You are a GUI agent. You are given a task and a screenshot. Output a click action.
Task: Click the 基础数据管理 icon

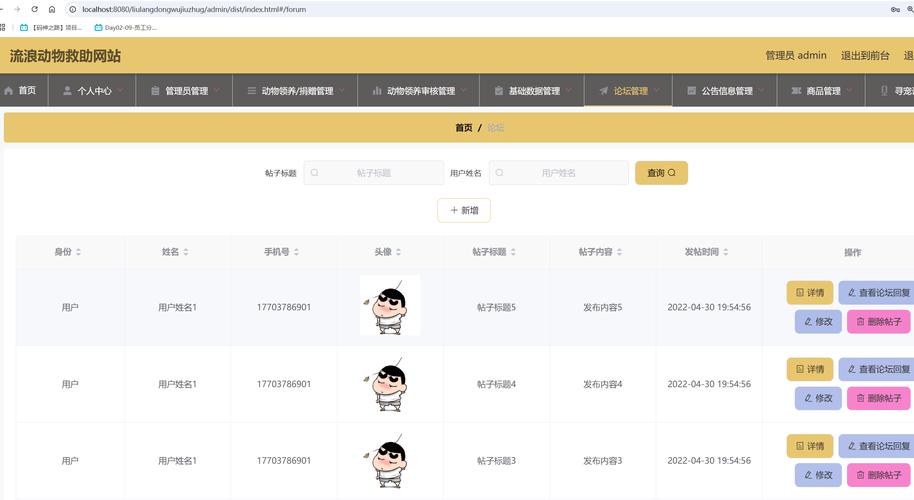click(499, 91)
